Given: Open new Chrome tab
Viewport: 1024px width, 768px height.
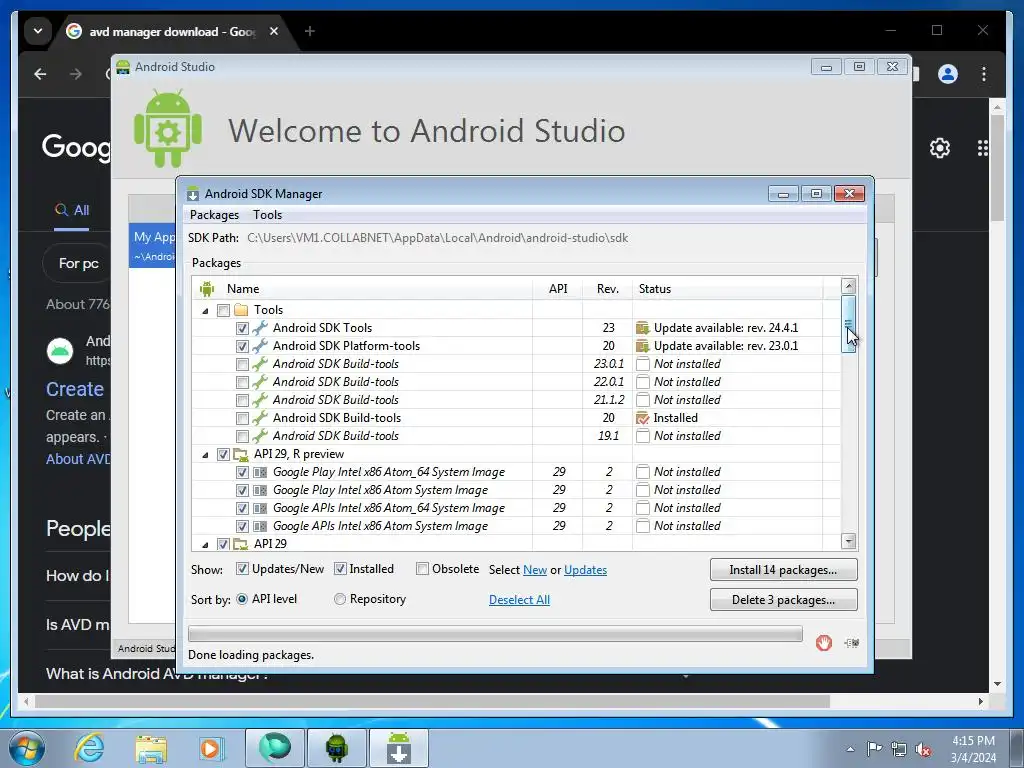Looking at the screenshot, I should 310,31.
